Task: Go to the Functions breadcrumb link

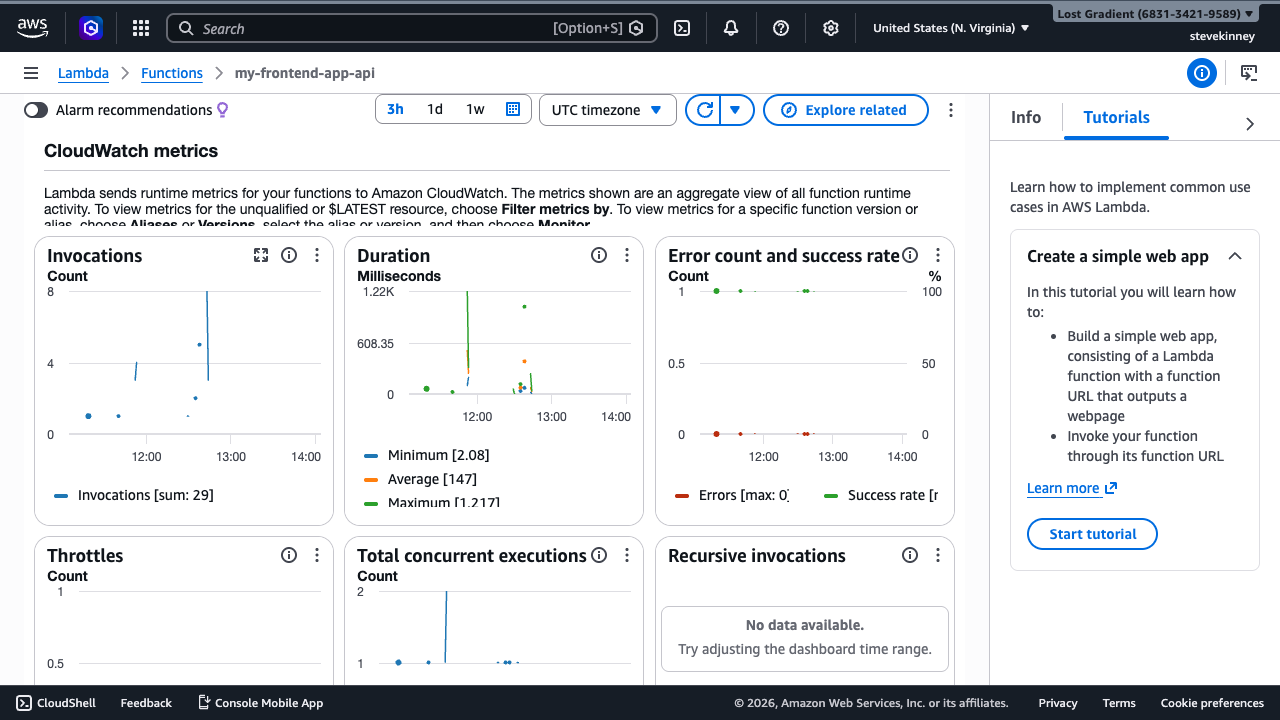Action: [172, 73]
